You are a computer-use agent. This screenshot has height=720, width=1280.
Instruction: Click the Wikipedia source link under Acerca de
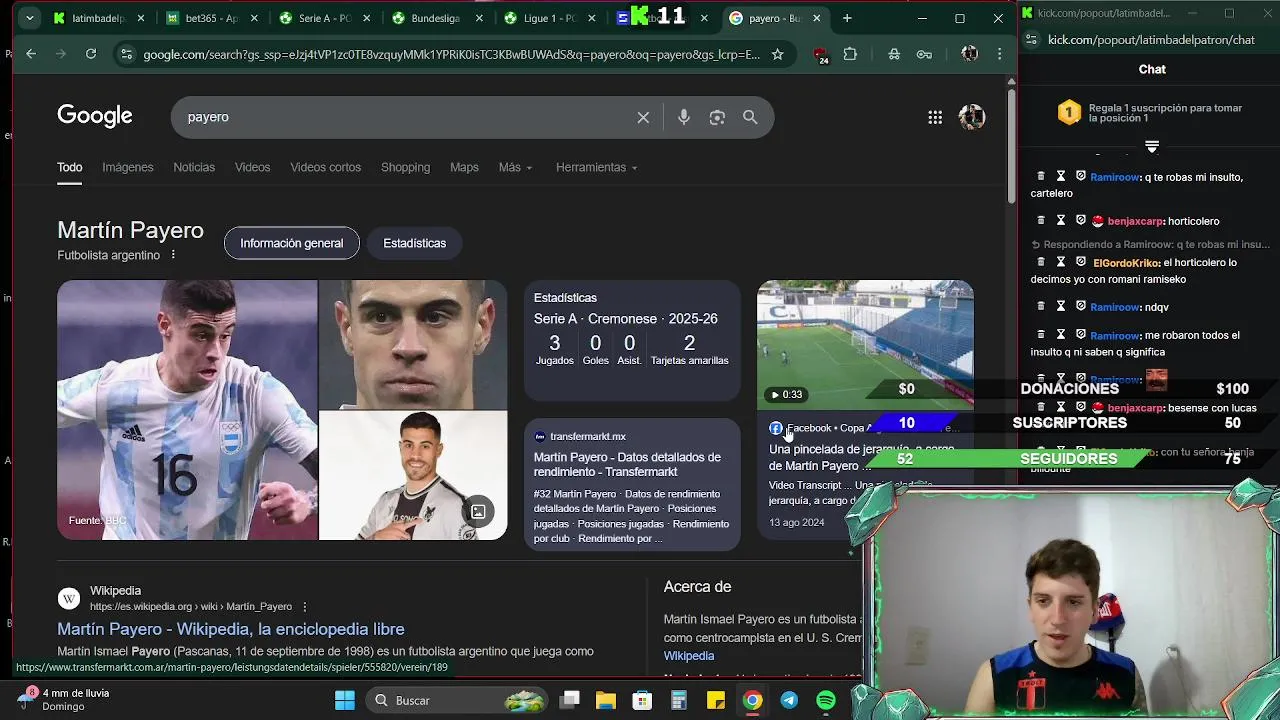click(x=689, y=656)
